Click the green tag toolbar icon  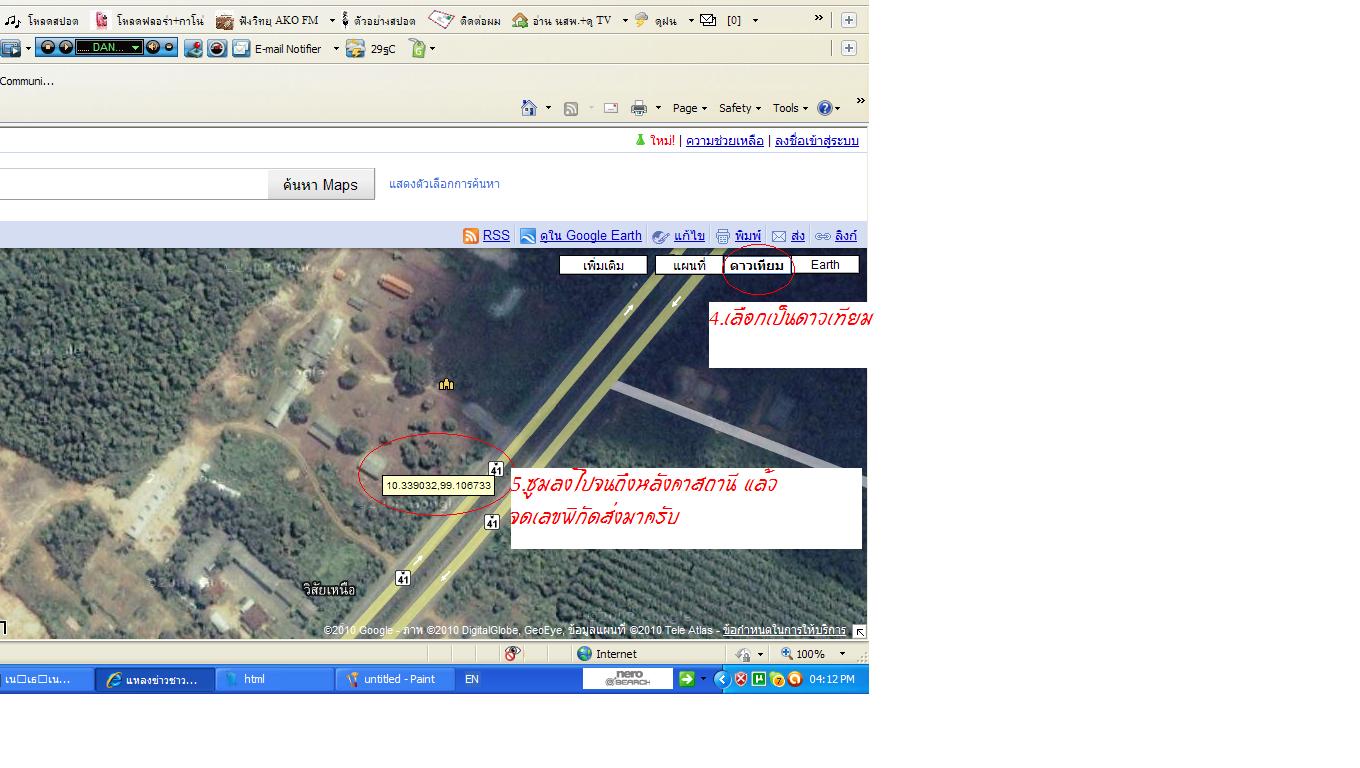(417, 48)
